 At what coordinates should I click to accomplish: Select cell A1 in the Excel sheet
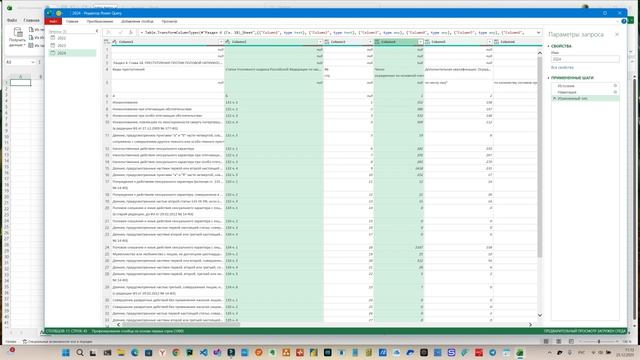point(20,82)
